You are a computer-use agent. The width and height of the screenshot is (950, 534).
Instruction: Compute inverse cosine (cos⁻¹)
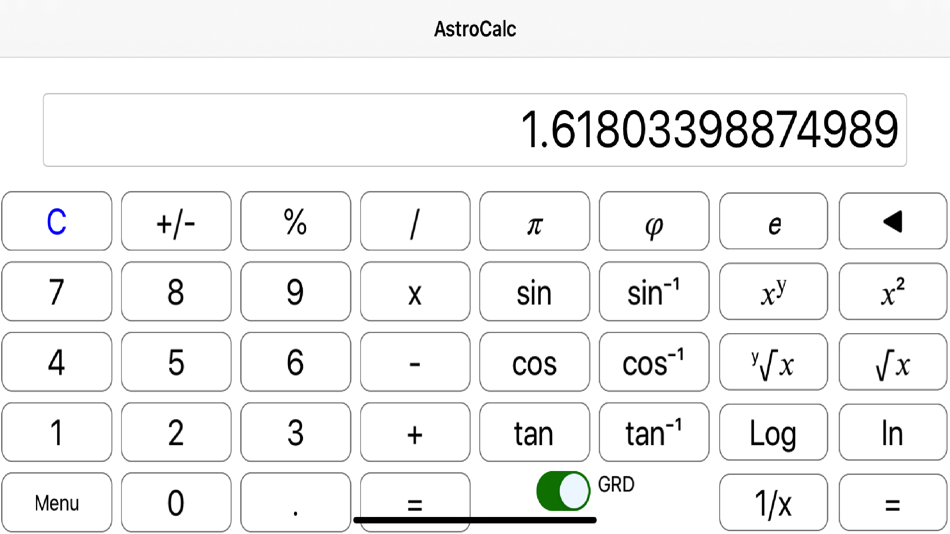tap(654, 362)
